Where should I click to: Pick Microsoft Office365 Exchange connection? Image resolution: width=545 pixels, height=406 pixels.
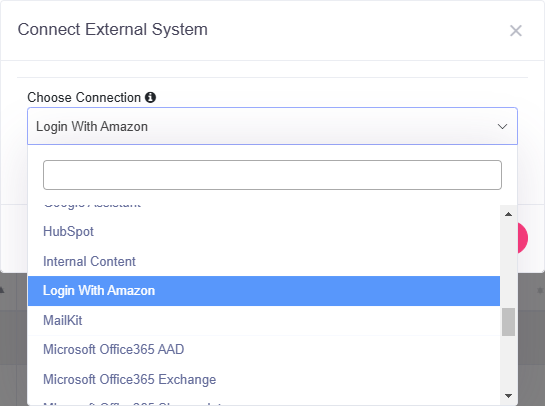click(264, 380)
